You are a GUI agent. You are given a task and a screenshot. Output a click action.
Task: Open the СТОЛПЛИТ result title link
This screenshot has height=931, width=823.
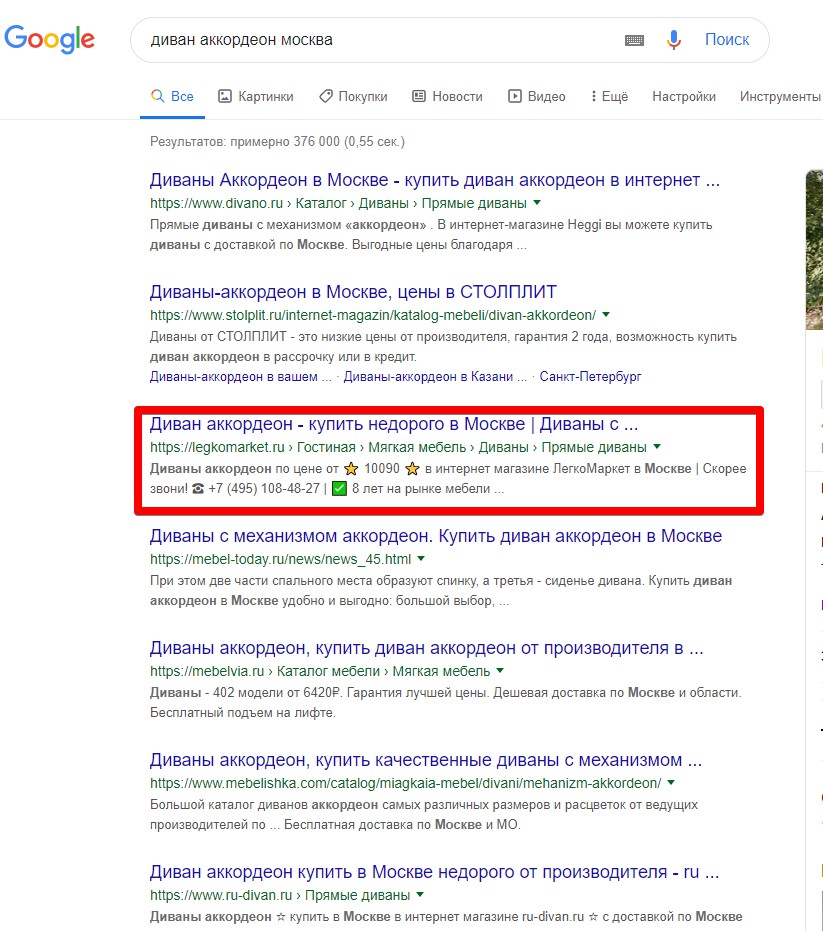(x=353, y=292)
